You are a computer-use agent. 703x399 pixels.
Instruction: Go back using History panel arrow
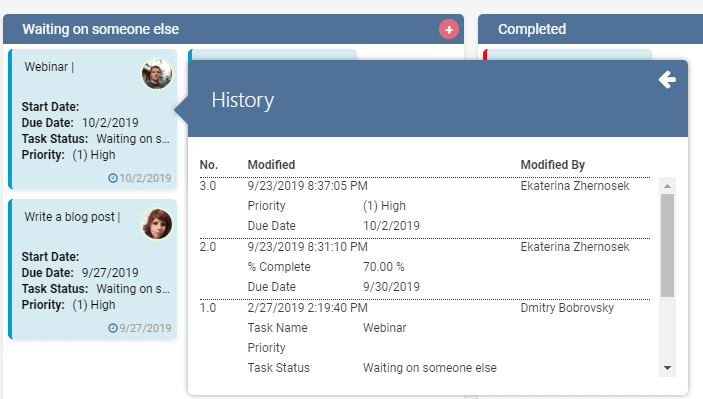[667, 80]
